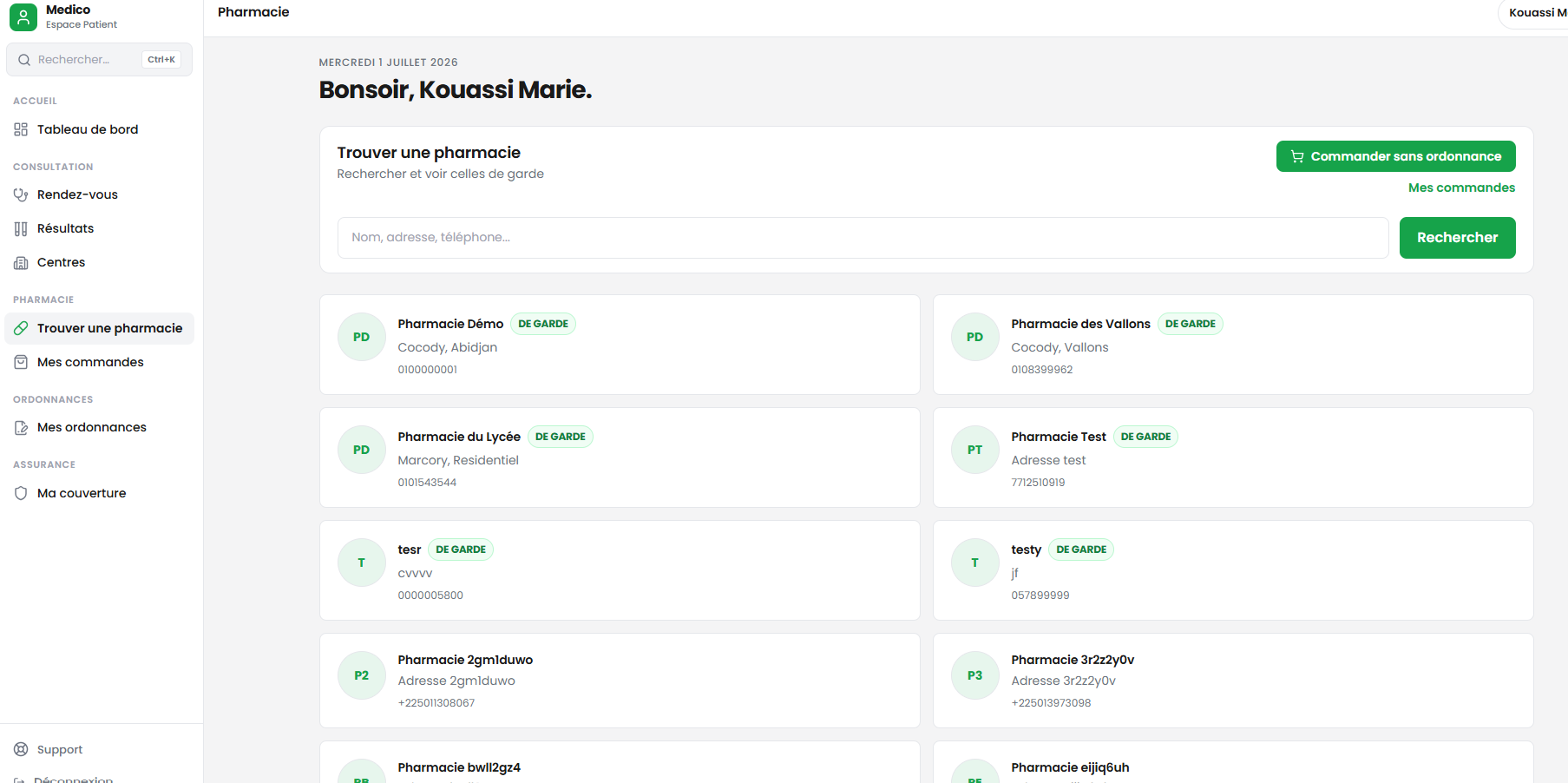
Task: Click the DE GARDE badge next to tesr
Action: (x=461, y=549)
